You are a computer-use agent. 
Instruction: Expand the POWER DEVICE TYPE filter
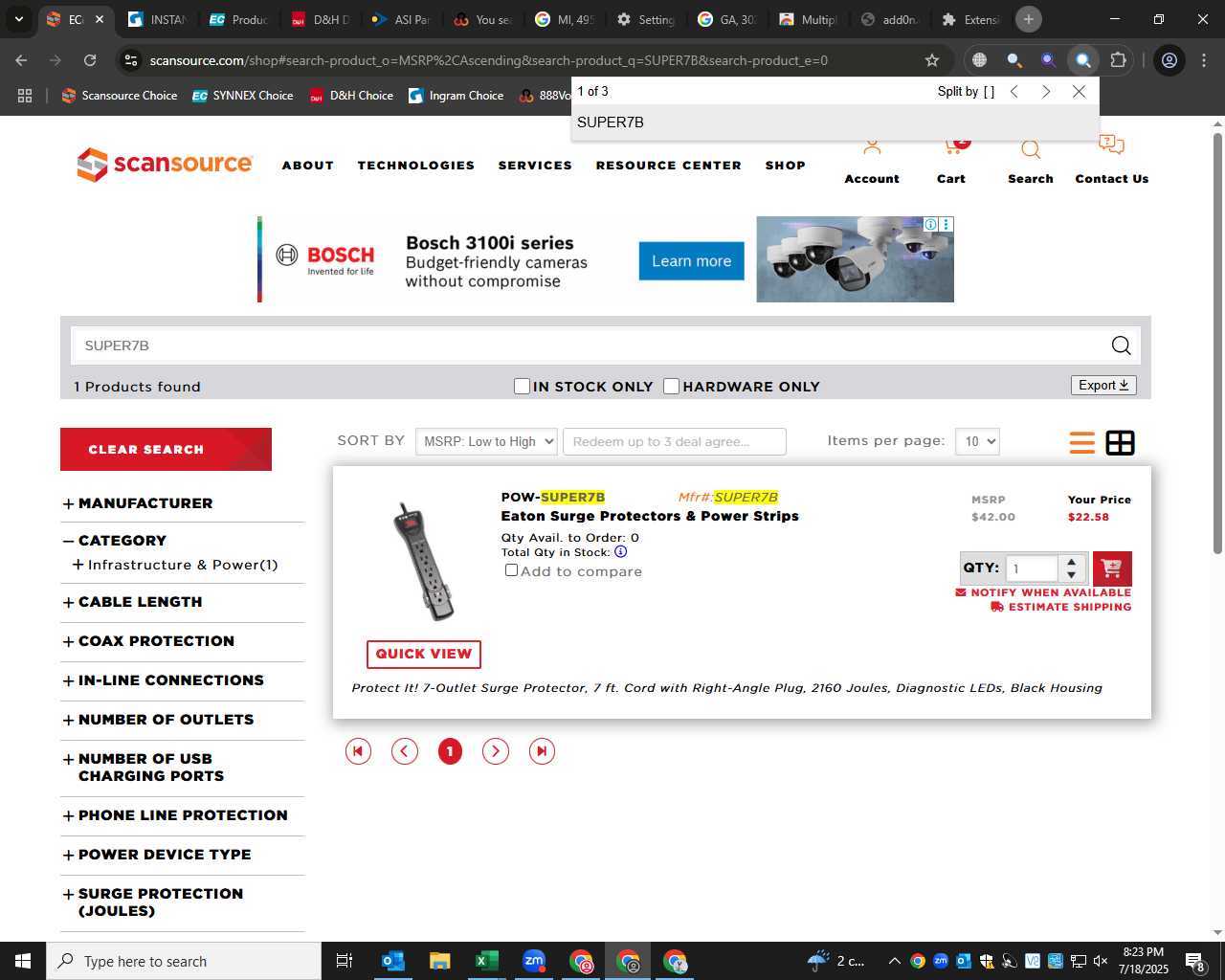157,855
